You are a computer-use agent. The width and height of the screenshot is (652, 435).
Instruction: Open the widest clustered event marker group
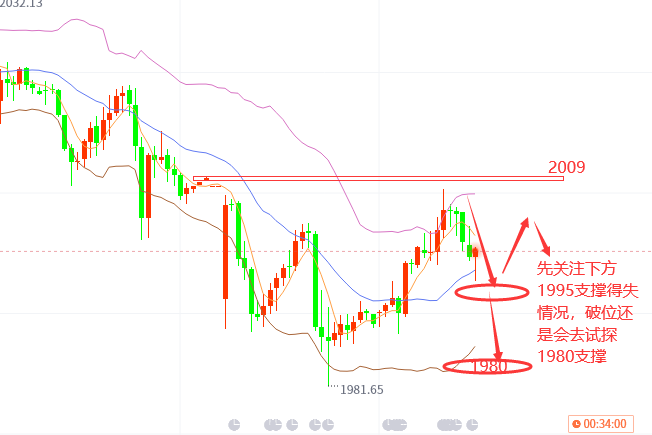point(449,425)
